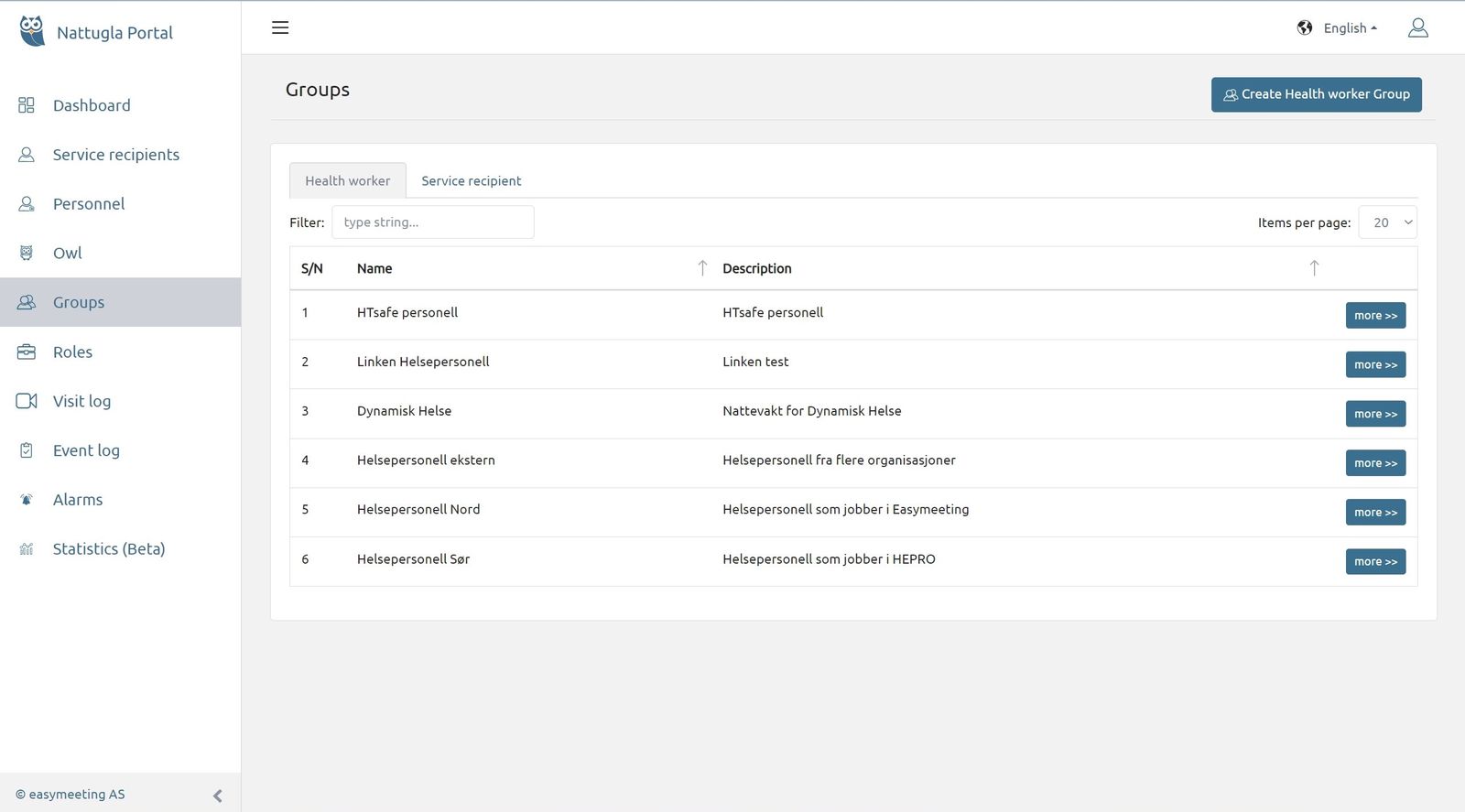Open Statistics (Beta) chart icon
Image resolution: width=1465 pixels, height=812 pixels.
27,549
